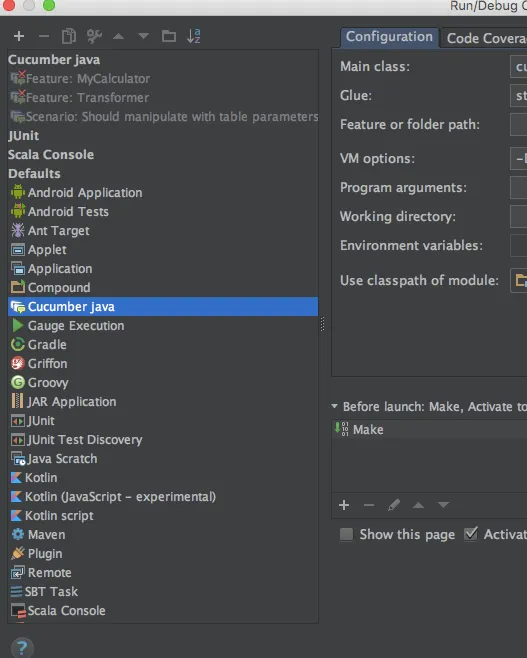Choose JUnit default under Defaults
Screen dimensions: 527x658
click(163, 420)
